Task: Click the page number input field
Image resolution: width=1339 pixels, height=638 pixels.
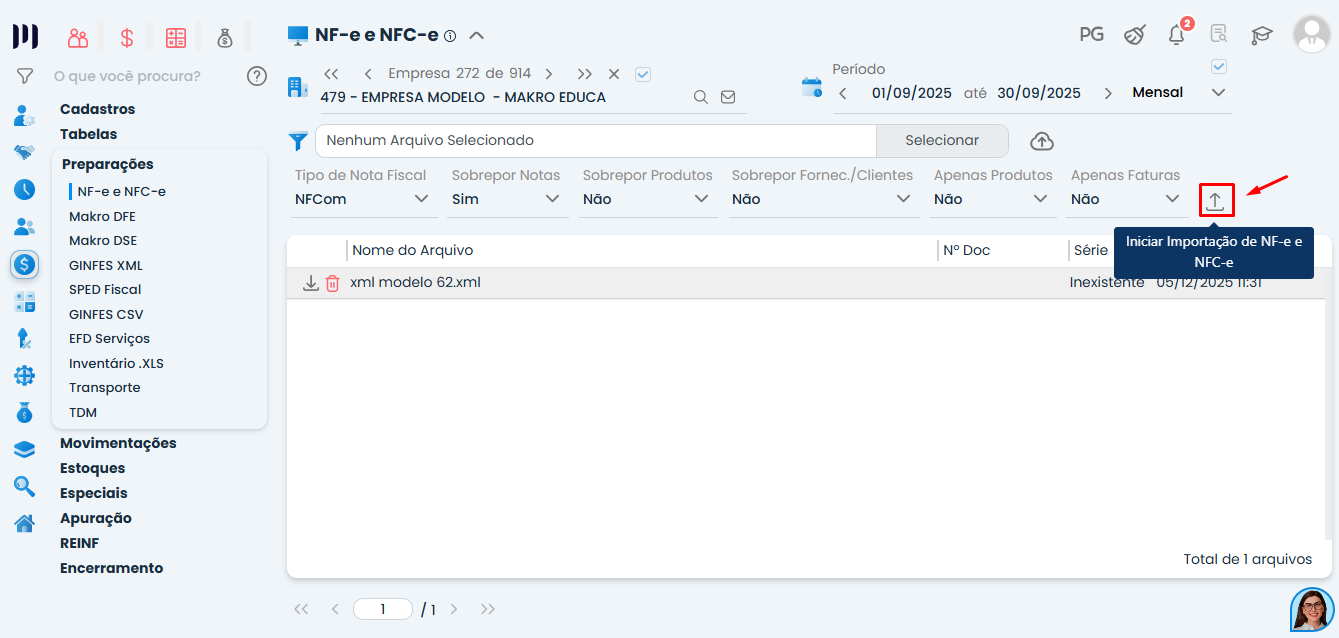Action: pyautogui.click(x=383, y=609)
